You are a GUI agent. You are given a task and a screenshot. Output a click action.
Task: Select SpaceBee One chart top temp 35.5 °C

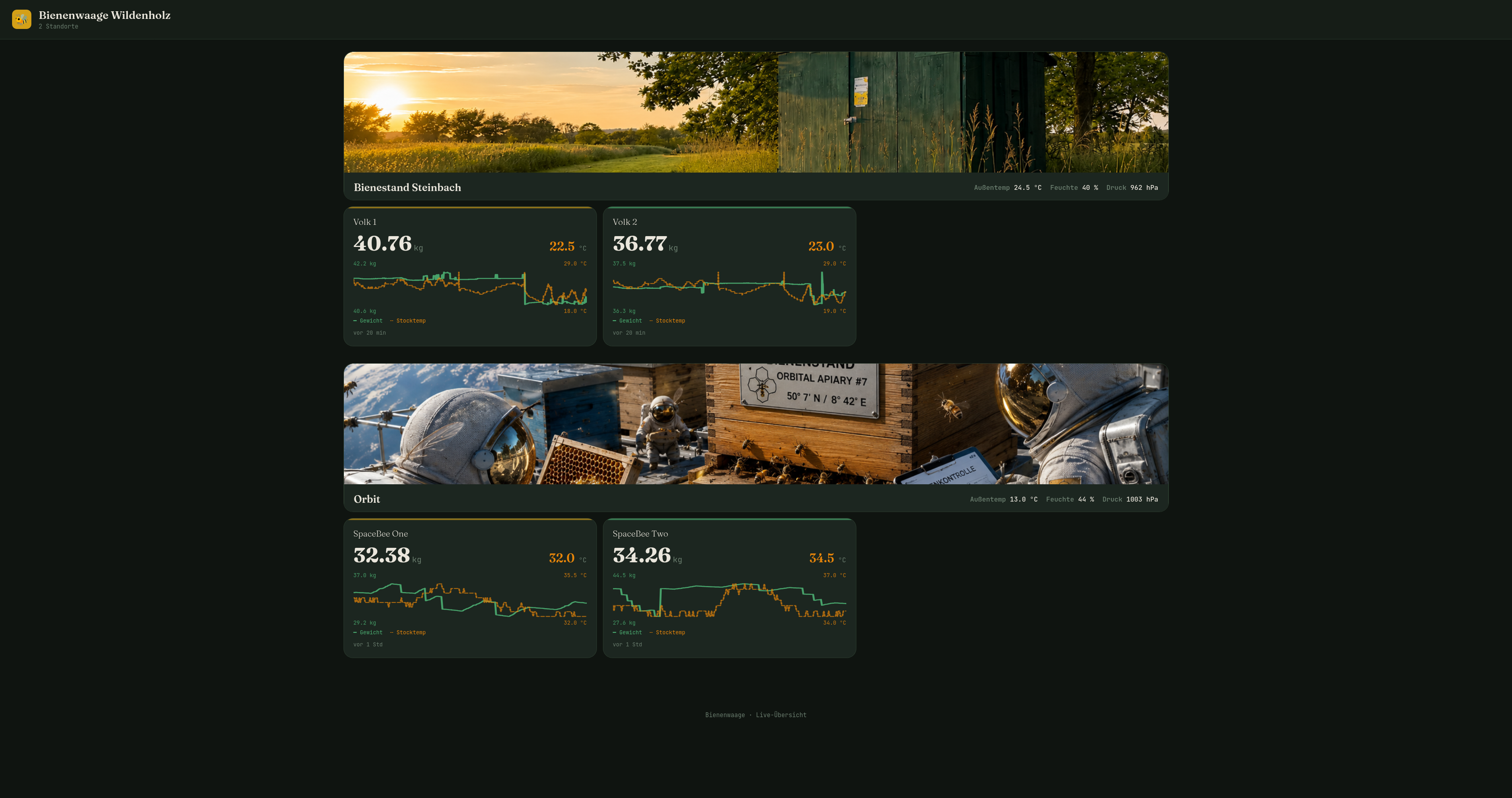pyautogui.click(x=575, y=576)
